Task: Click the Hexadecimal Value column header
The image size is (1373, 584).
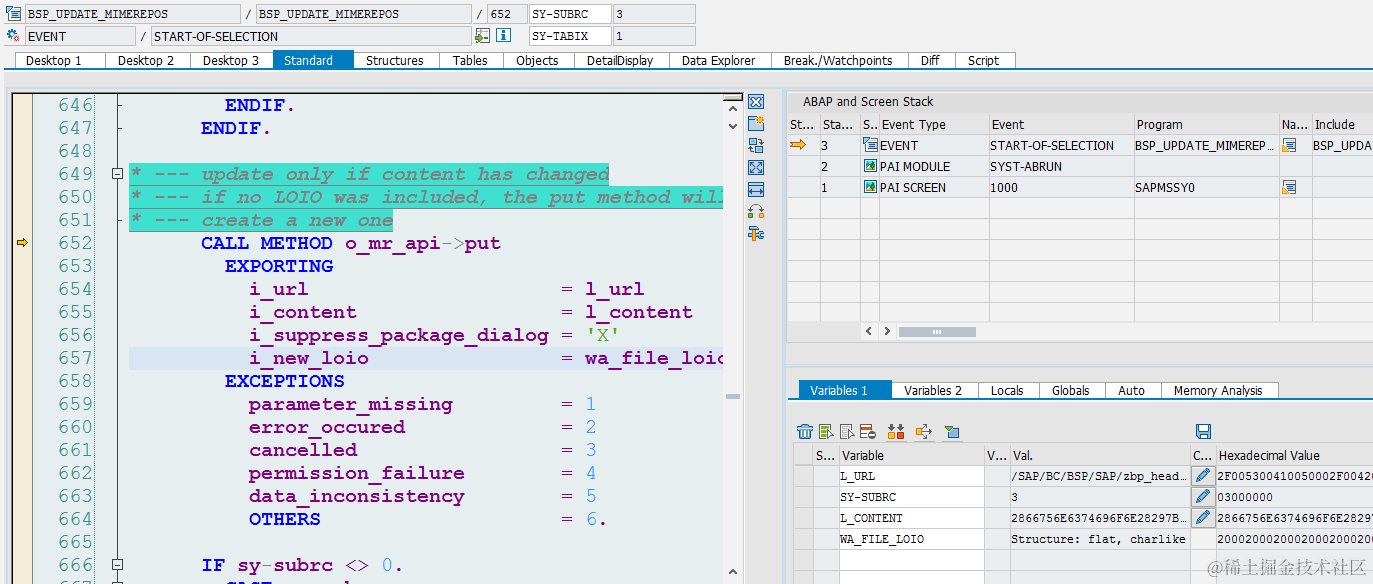Action: [x=1293, y=455]
